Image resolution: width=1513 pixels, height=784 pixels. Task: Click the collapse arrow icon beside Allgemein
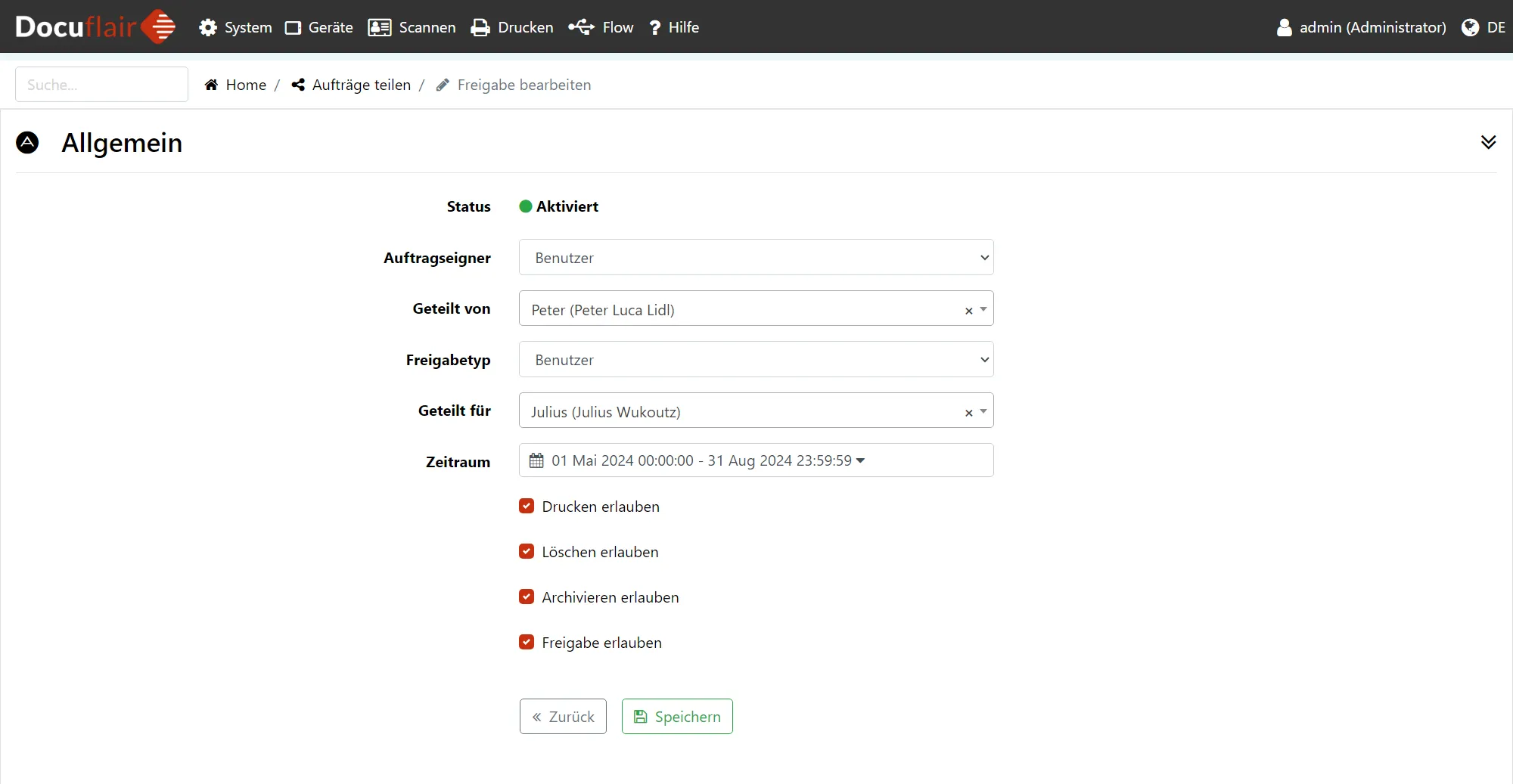pos(27,142)
